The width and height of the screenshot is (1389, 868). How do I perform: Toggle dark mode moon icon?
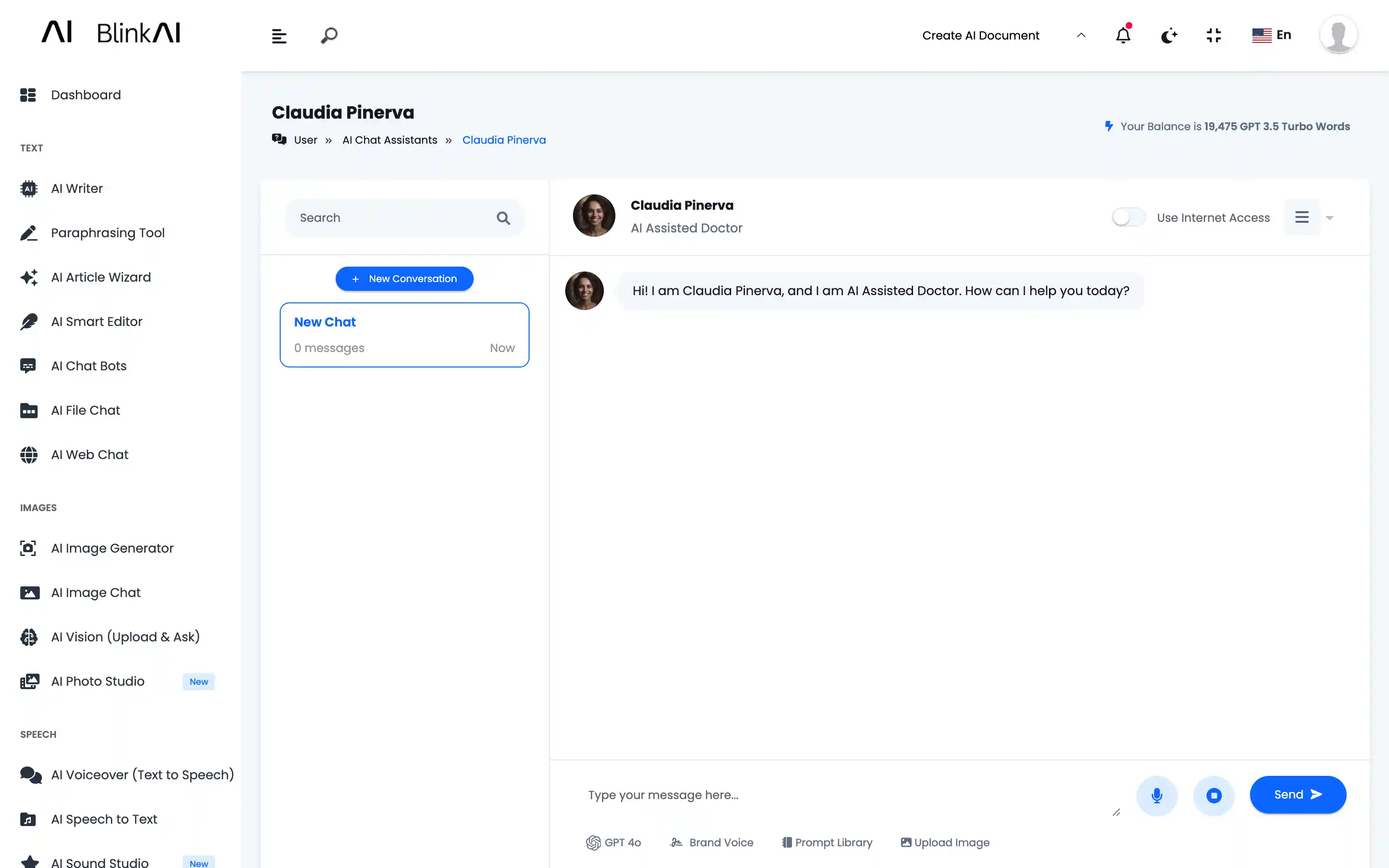point(1169,36)
